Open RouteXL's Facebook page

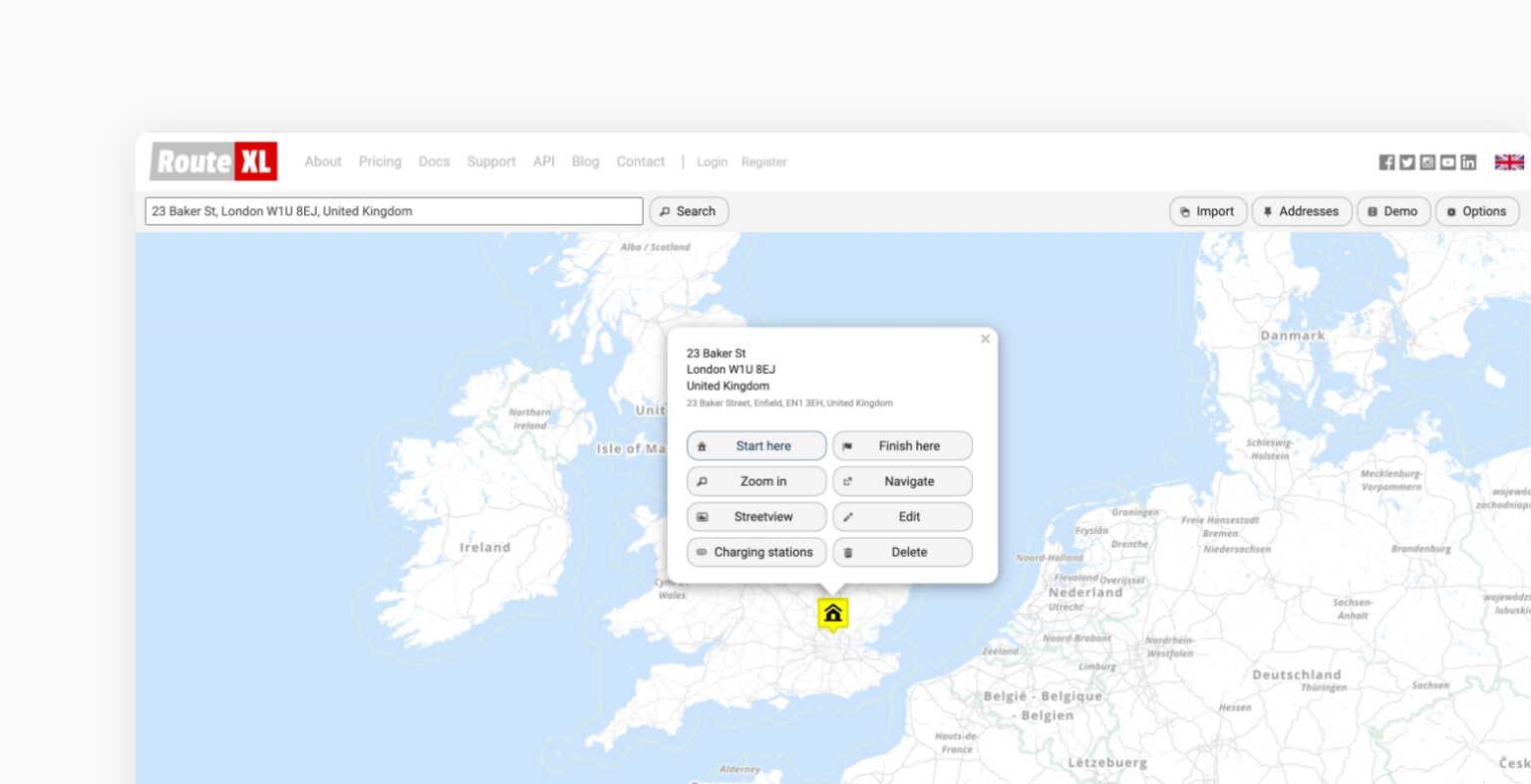pyautogui.click(x=1386, y=161)
